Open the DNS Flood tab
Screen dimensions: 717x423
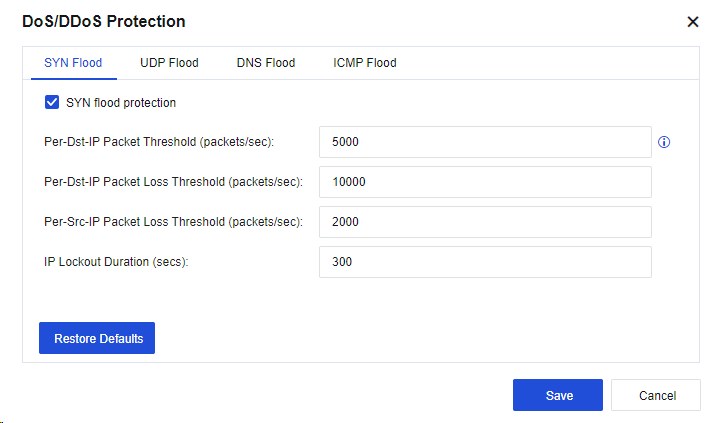266,63
